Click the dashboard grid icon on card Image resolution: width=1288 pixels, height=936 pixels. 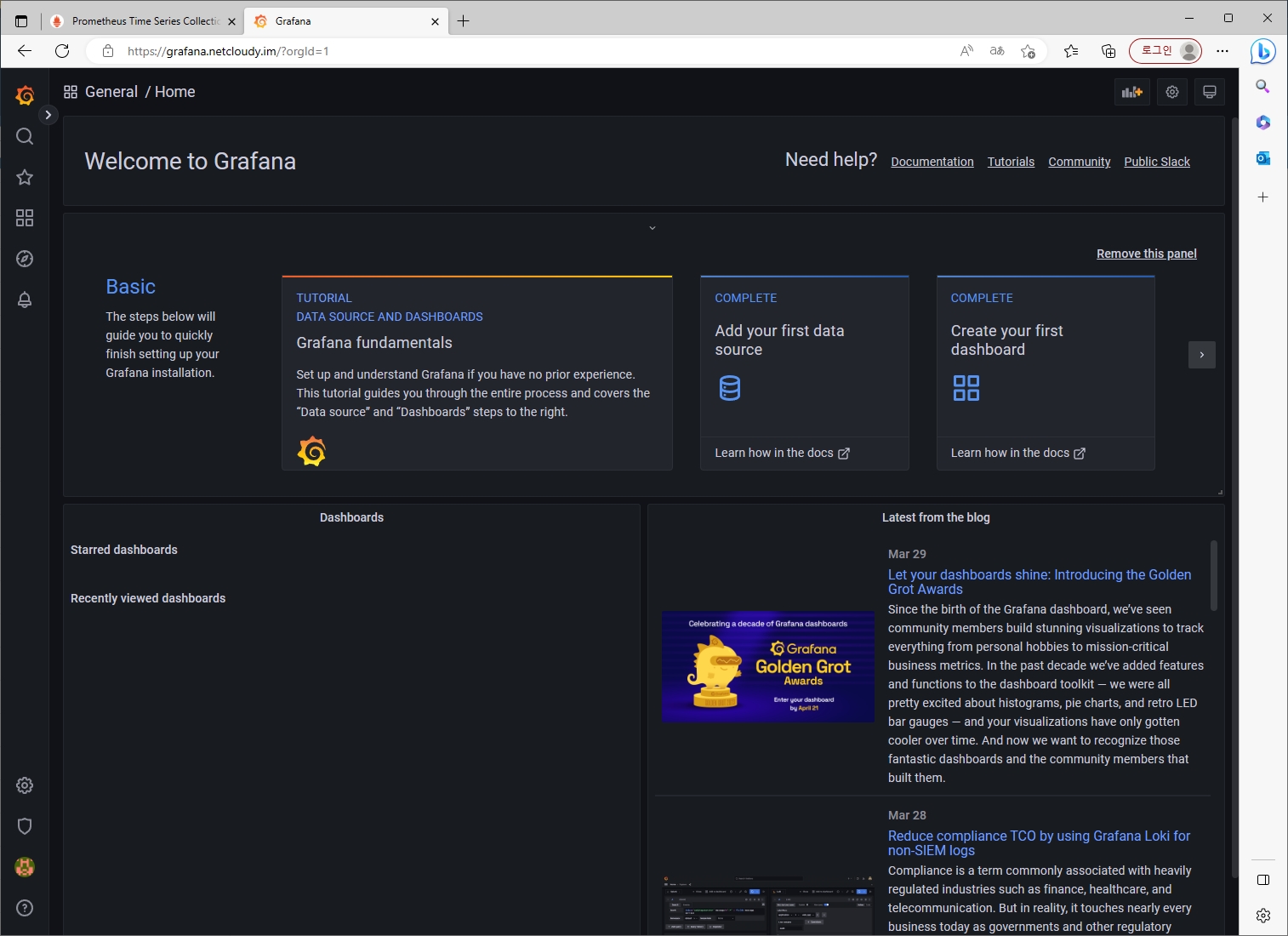pos(966,388)
